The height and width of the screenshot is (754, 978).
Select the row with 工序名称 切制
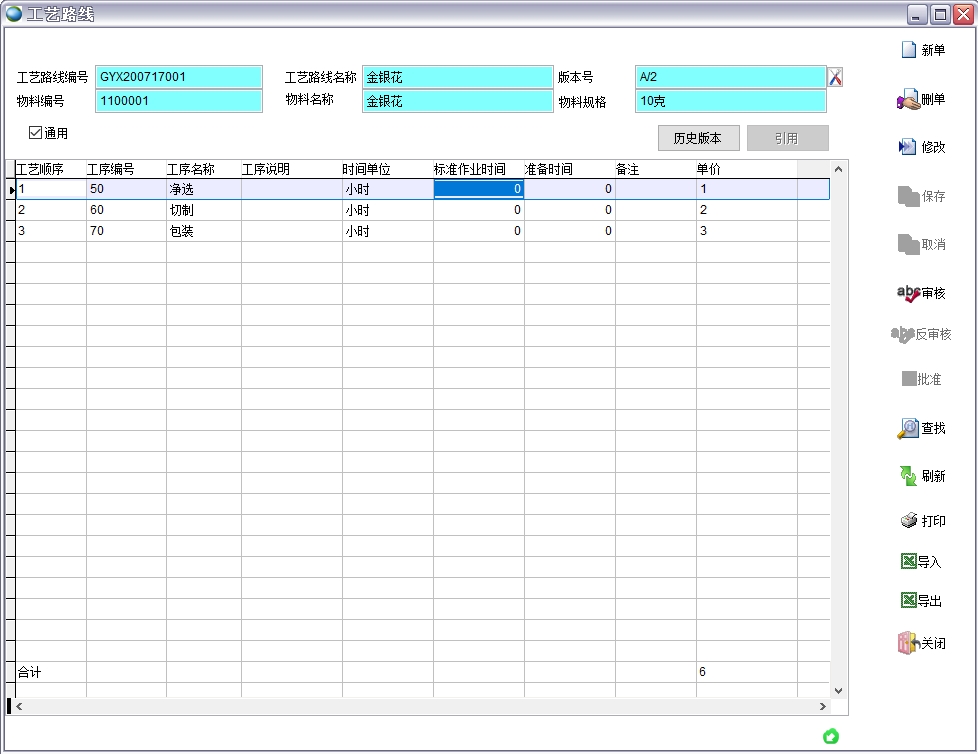(x=203, y=210)
